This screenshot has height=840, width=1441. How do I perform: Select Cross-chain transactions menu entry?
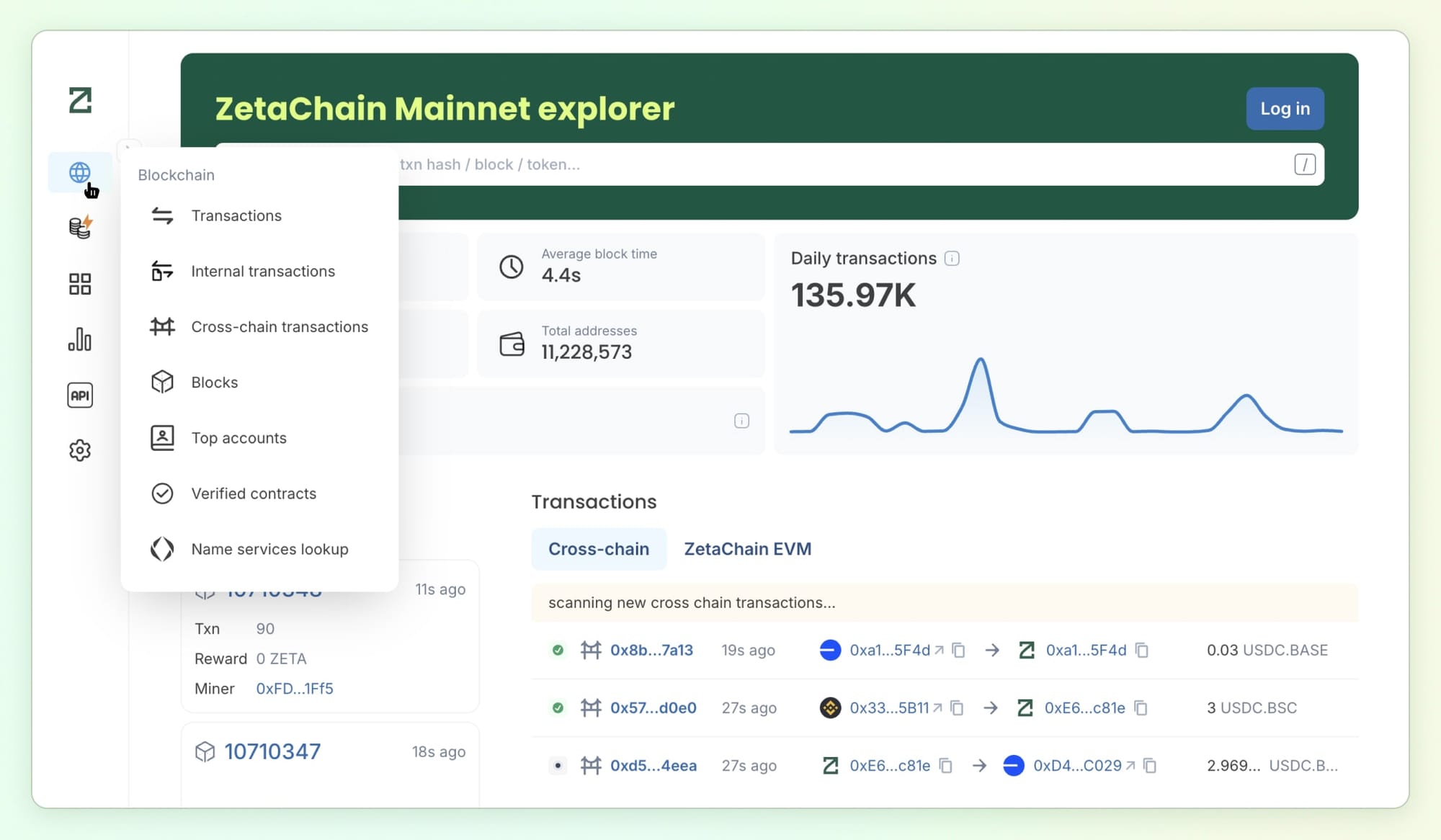tap(259, 326)
